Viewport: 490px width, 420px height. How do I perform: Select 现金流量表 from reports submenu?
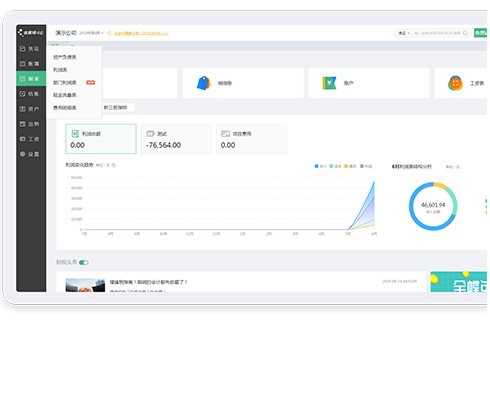click(x=65, y=95)
